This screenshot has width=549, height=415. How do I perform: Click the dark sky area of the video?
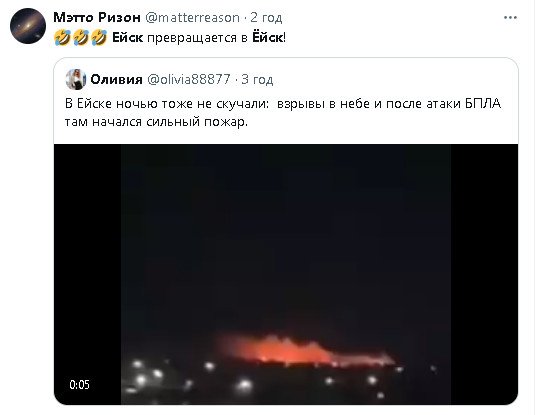[x=286, y=228]
